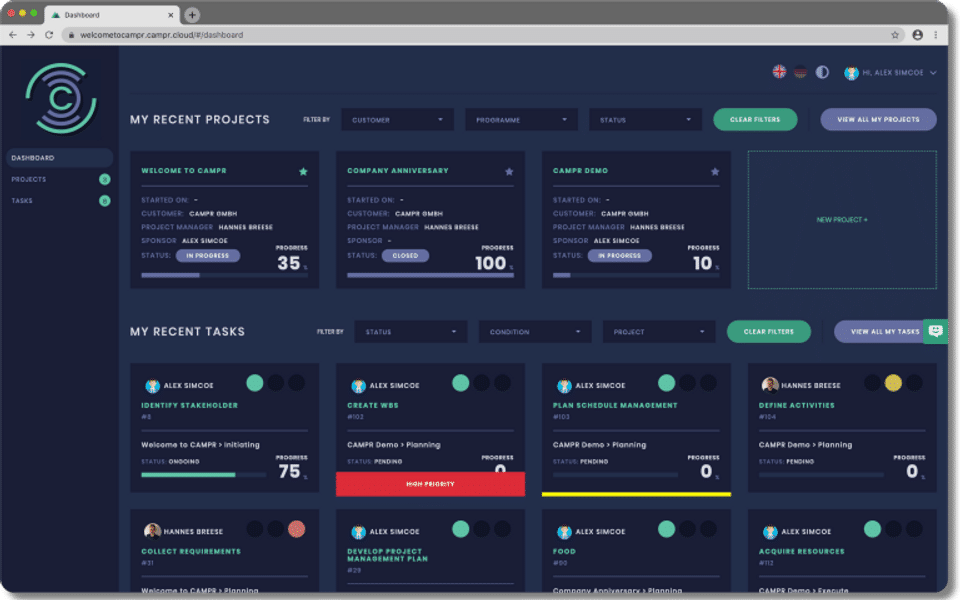Open the Define Activities task
Image resolution: width=960 pixels, height=600 pixels.
click(797, 405)
